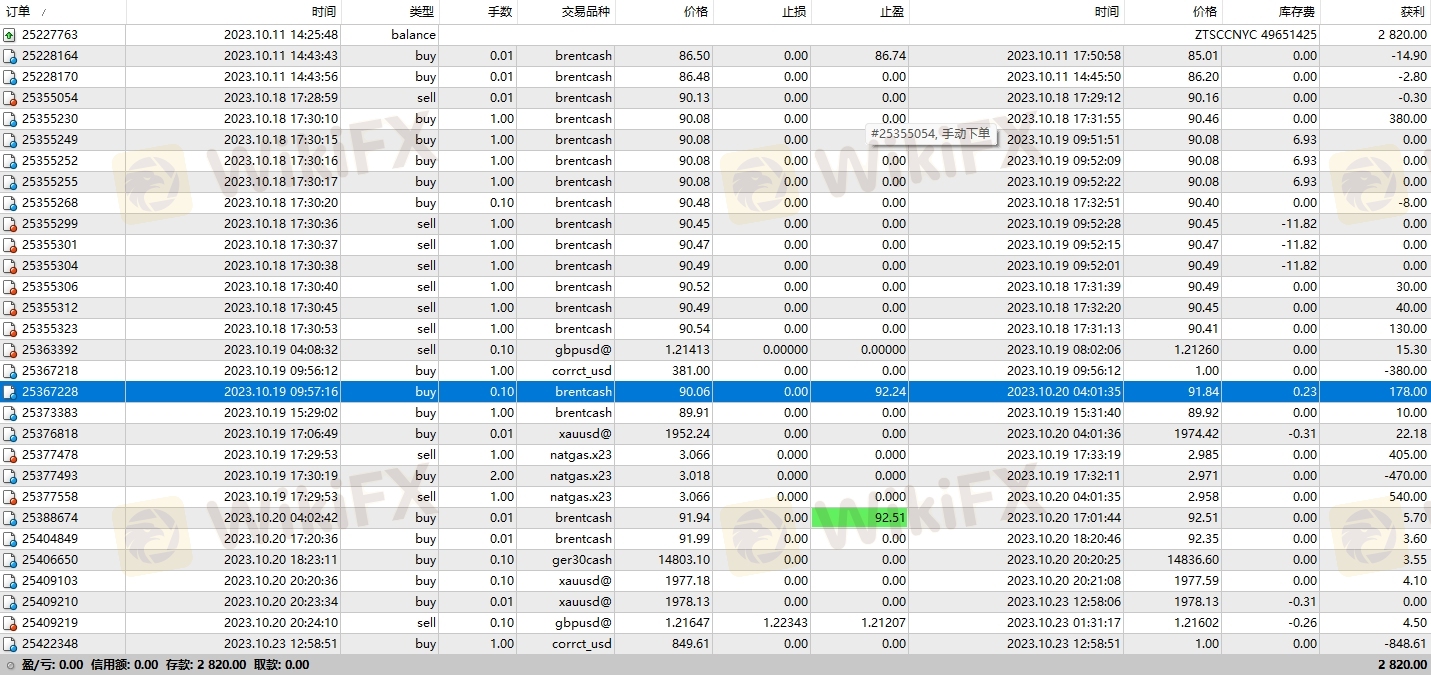Click the icon for selected order 25367228
Image resolution: width=1431 pixels, height=686 pixels.
tap(10, 392)
